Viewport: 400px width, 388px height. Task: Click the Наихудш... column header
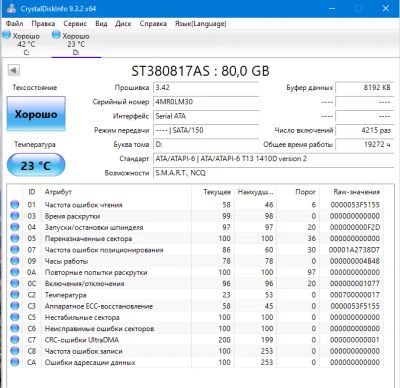(x=255, y=192)
